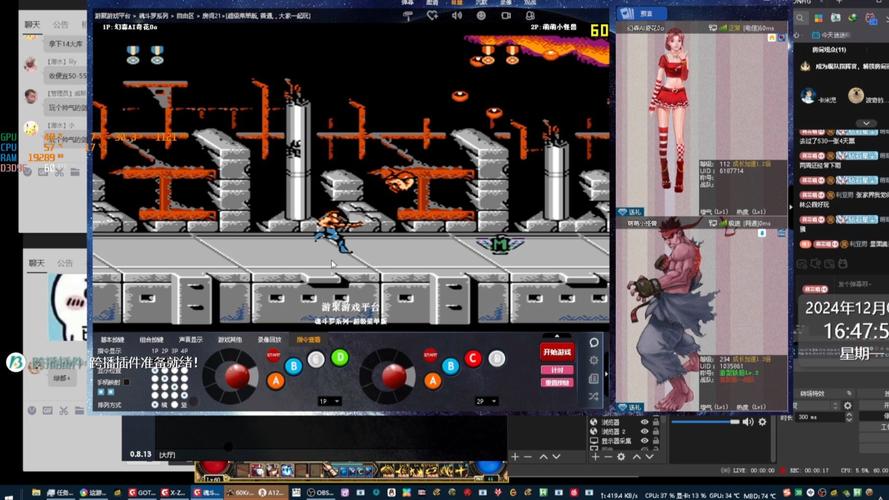Click the side expand arrow right of controller sidebar

(x=606, y=374)
